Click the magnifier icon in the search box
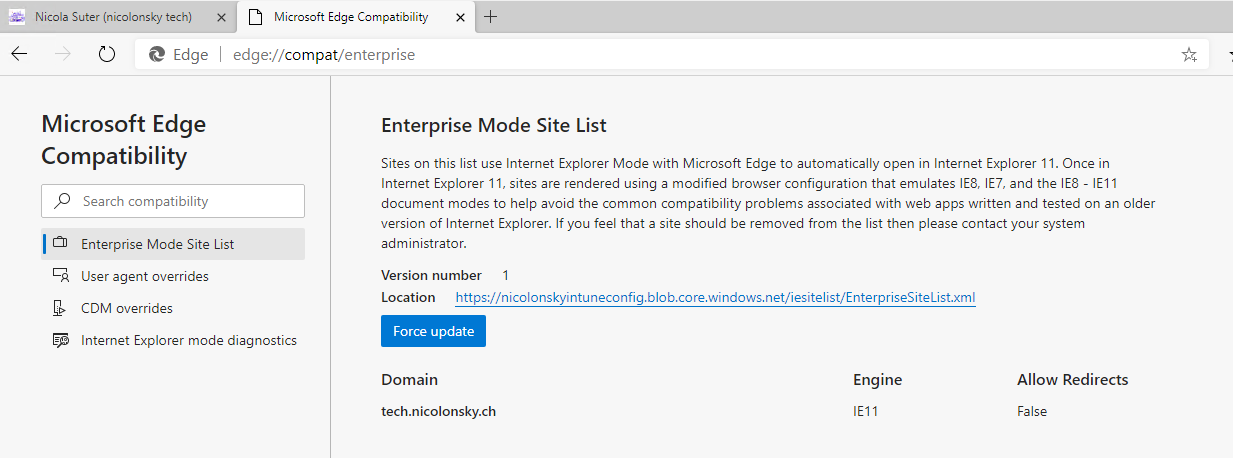The height and width of the screenshot is (458, 1233). coord(62,201)
